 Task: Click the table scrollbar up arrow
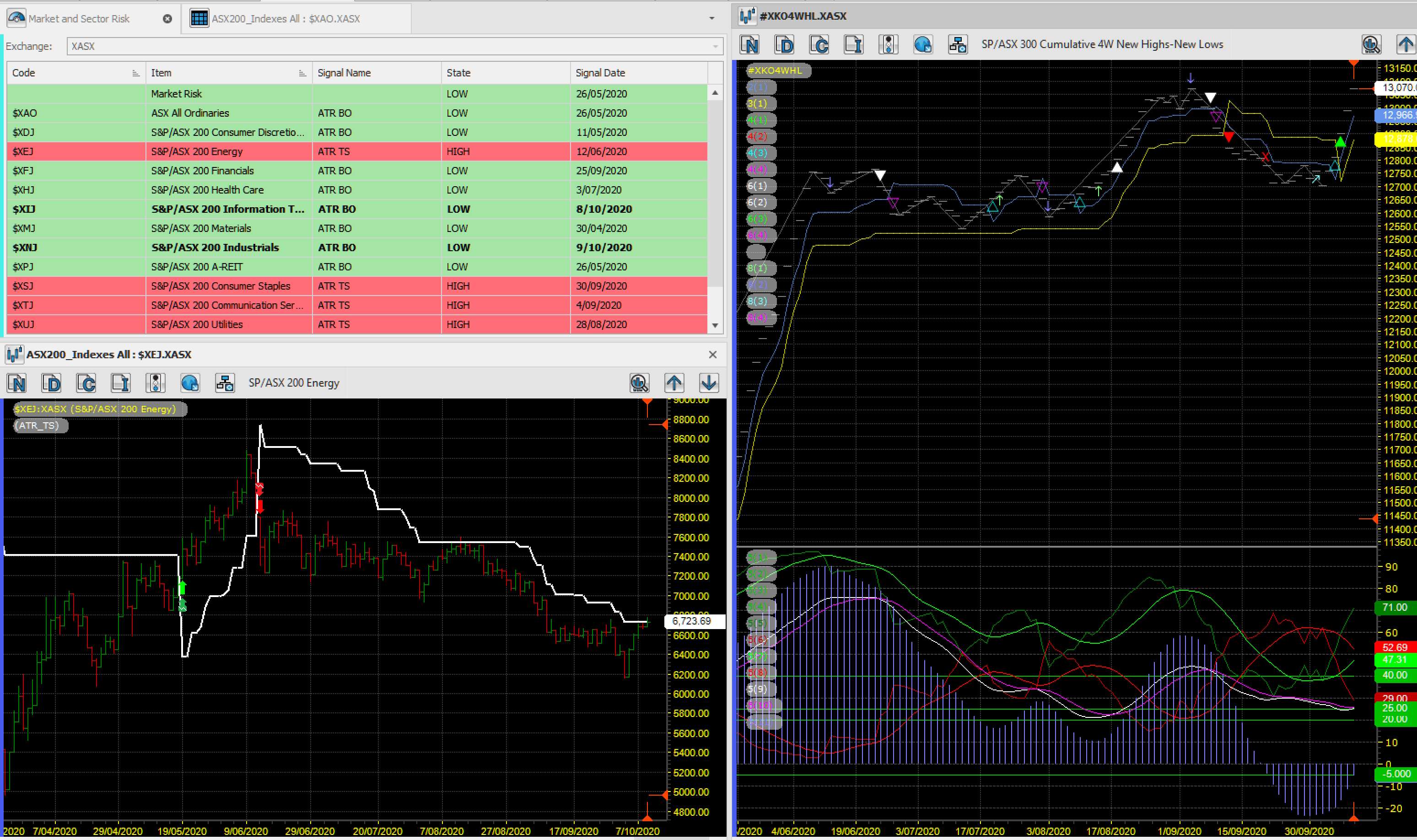(715, 93)
